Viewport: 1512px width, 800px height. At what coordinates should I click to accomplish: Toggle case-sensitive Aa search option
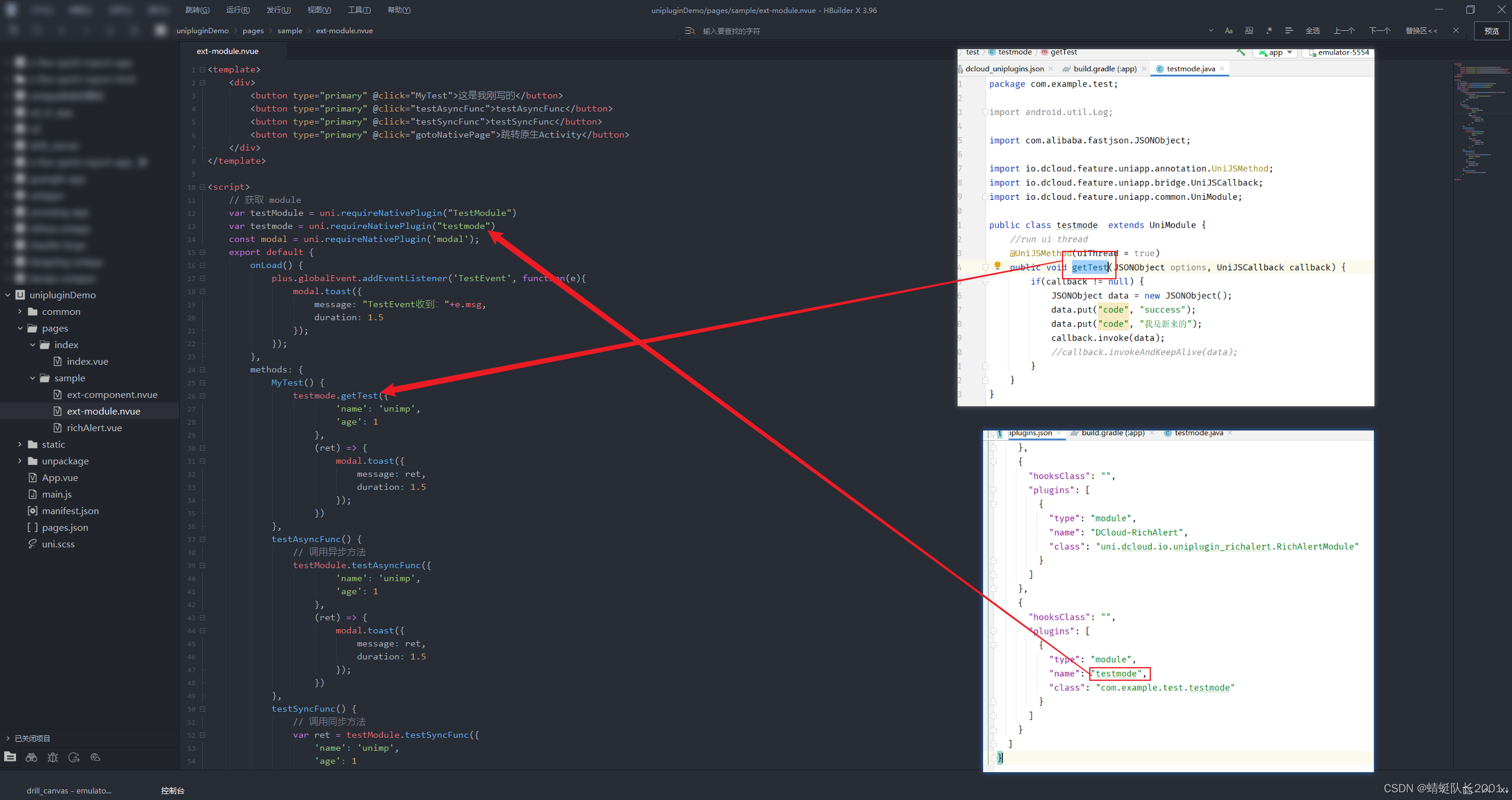tap(1229, 31)
